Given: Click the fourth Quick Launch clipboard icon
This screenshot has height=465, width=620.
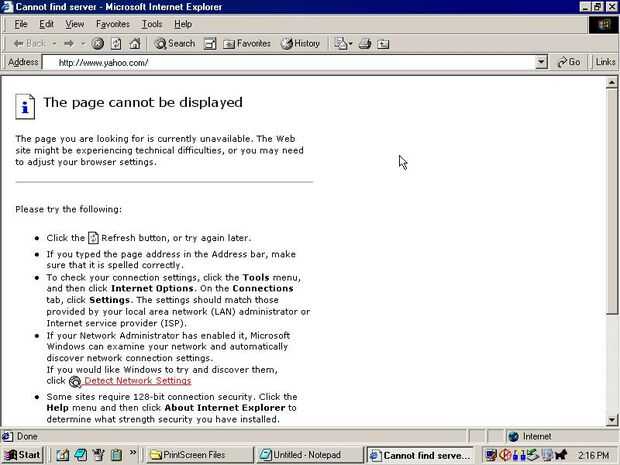Looking at the screenshot, I should [117, 455].
